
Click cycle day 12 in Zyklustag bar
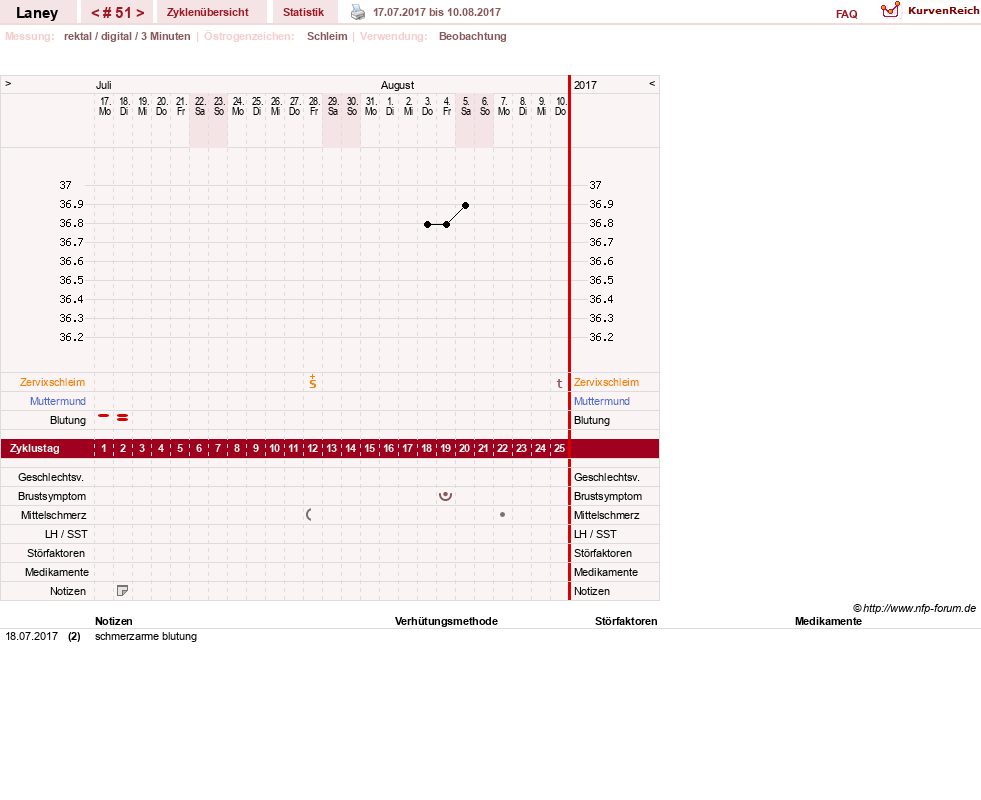(x=313, y=448)
